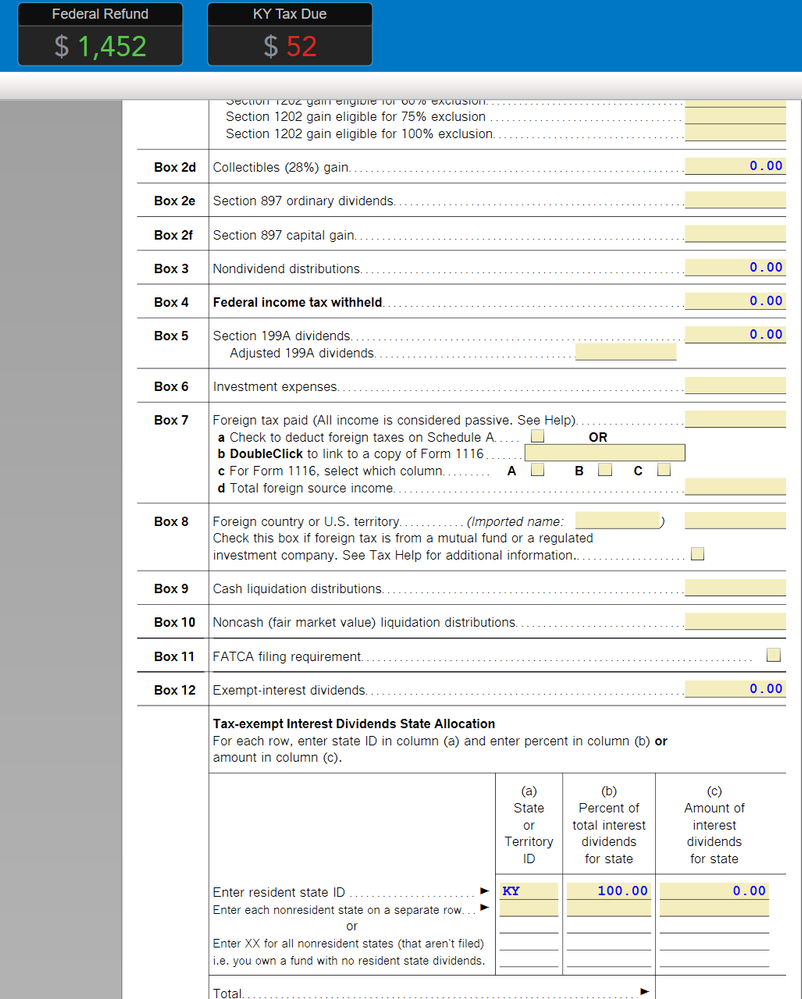The width and height of the screenshot is (802, 999).
Task: Click the 100.00 percent of interest dividends field
Action: click(609, 891)
